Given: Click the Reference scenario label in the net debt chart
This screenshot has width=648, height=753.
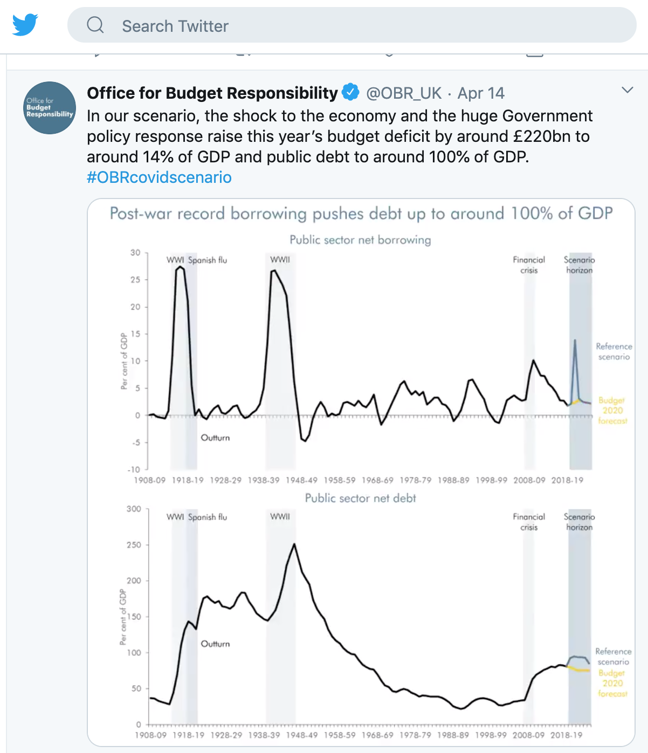Looking at the screenshot, I should pos(612,657).
